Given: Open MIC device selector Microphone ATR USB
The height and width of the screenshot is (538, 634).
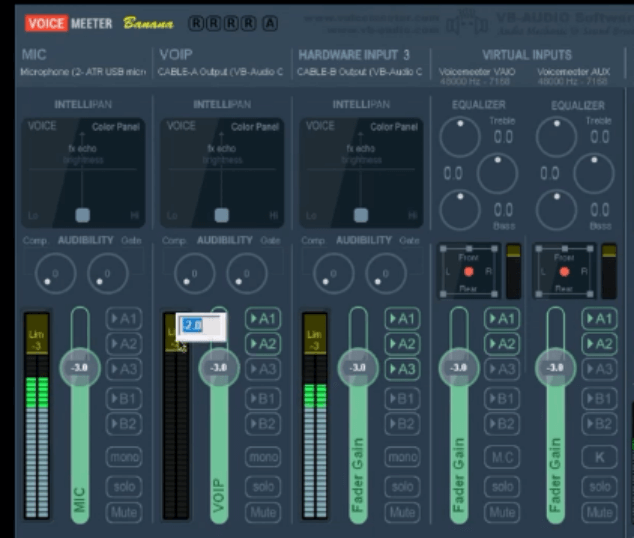Looking at the screenshot, I should pyautogui.click(x=83, y=72).
